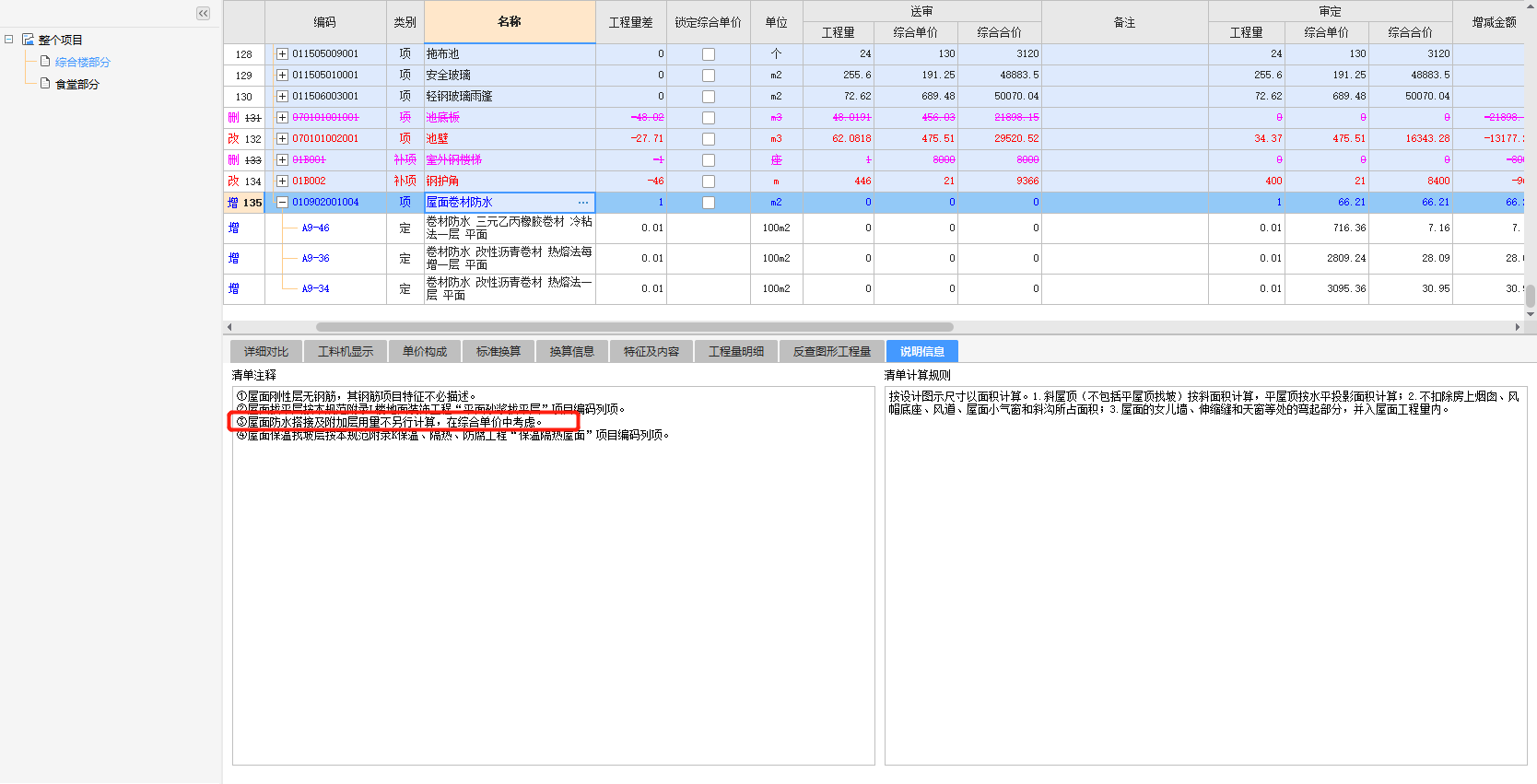The image size is (1537, 784).
Task: Click the document icon next to 食堂部分
Action: [44, 84]
